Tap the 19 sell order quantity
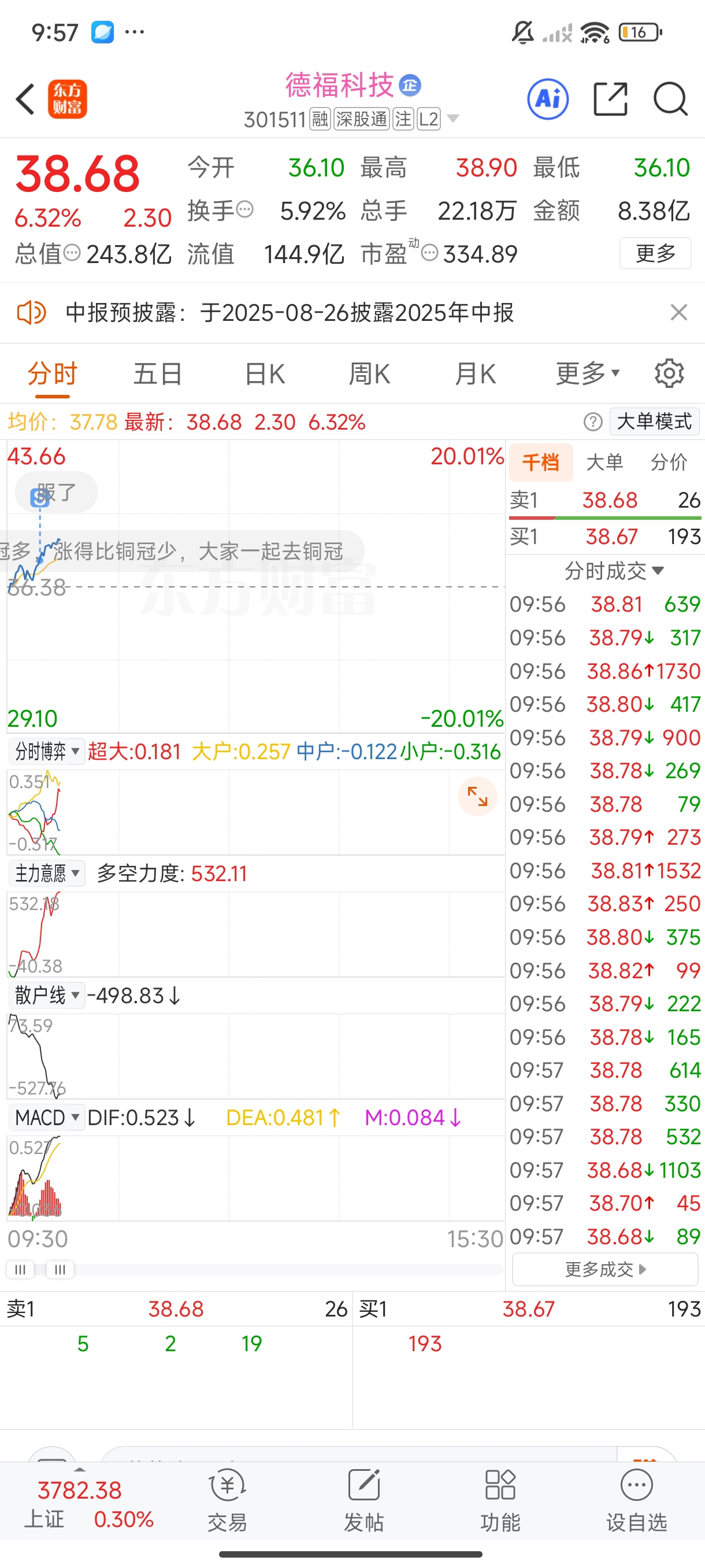Screen dimensions: 705x1568 pyautogui.click(x=251, y=1344)
